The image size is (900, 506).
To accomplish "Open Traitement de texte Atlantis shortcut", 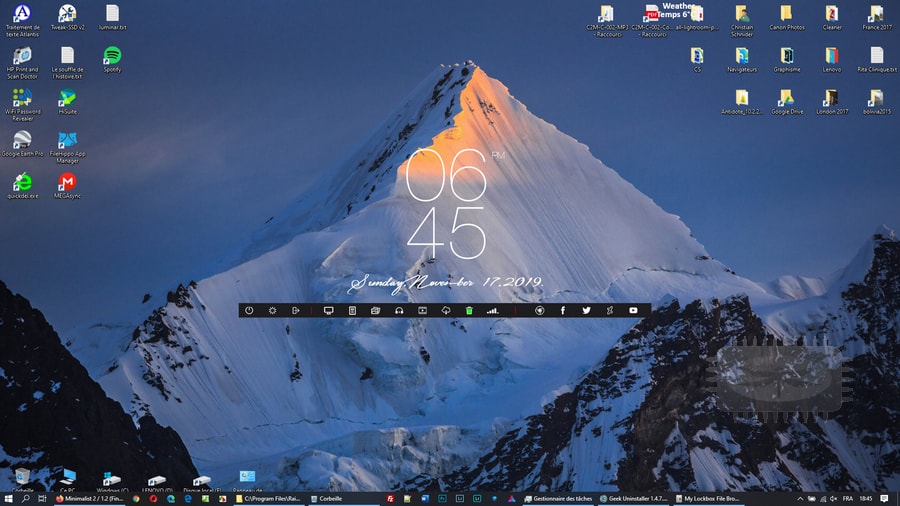I will click(22, 20).
